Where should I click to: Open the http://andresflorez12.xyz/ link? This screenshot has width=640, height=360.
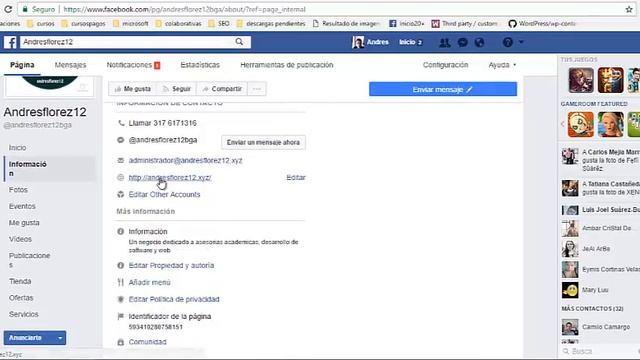(170, 178)
